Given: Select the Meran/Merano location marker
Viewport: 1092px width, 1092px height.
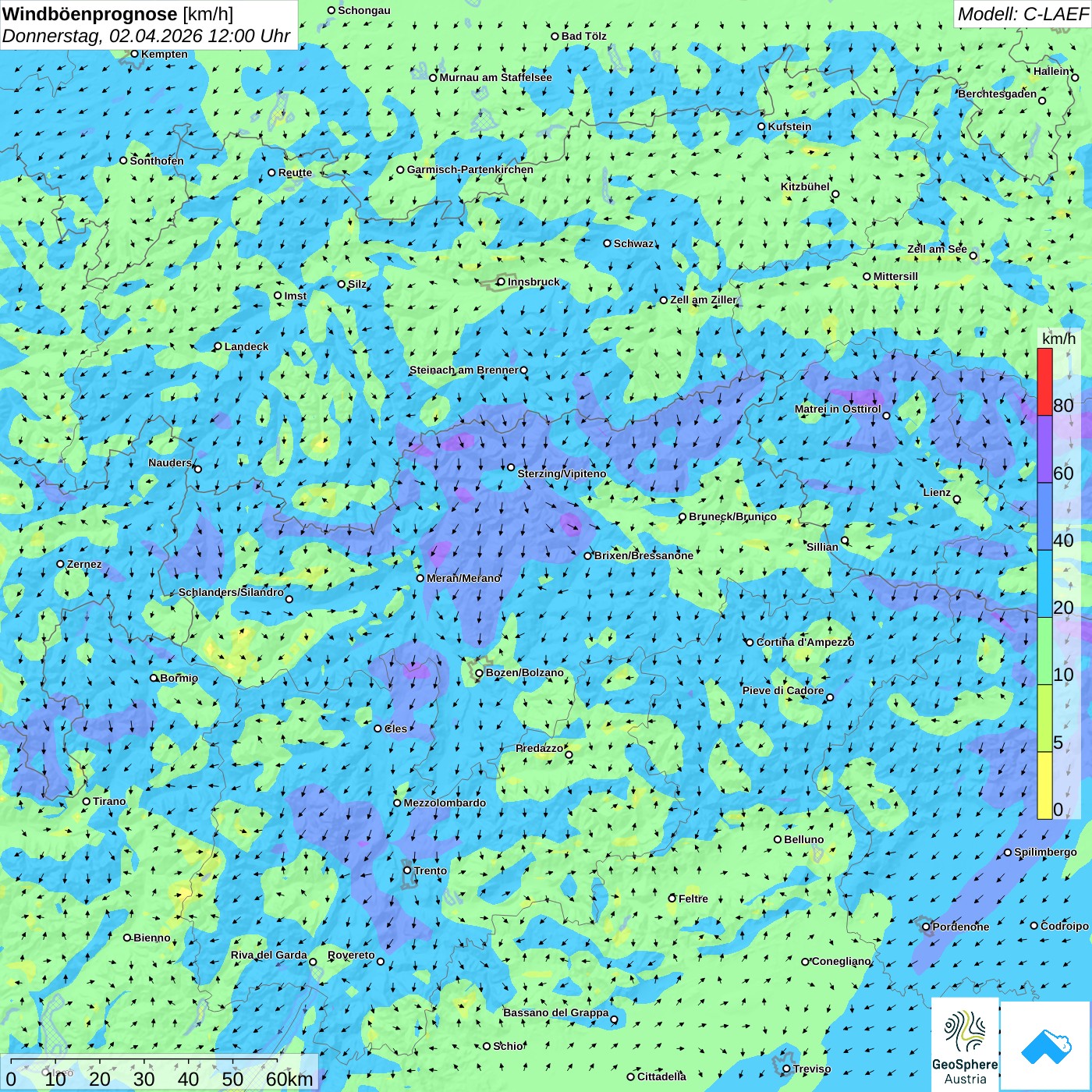Looking at the screenshot, I should [420, 578].
